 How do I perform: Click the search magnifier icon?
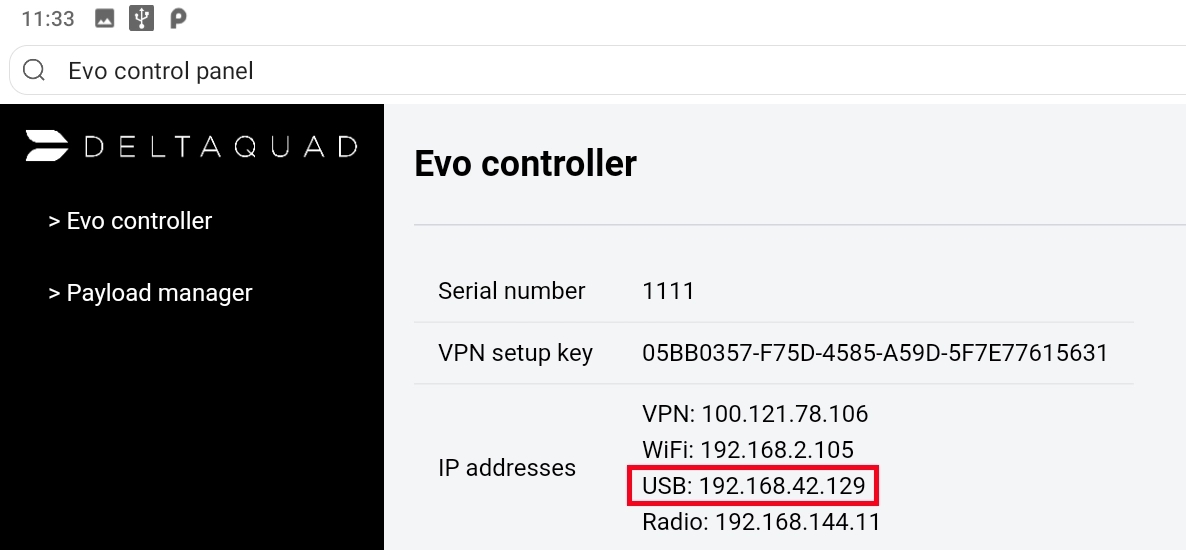coord(34,71)
